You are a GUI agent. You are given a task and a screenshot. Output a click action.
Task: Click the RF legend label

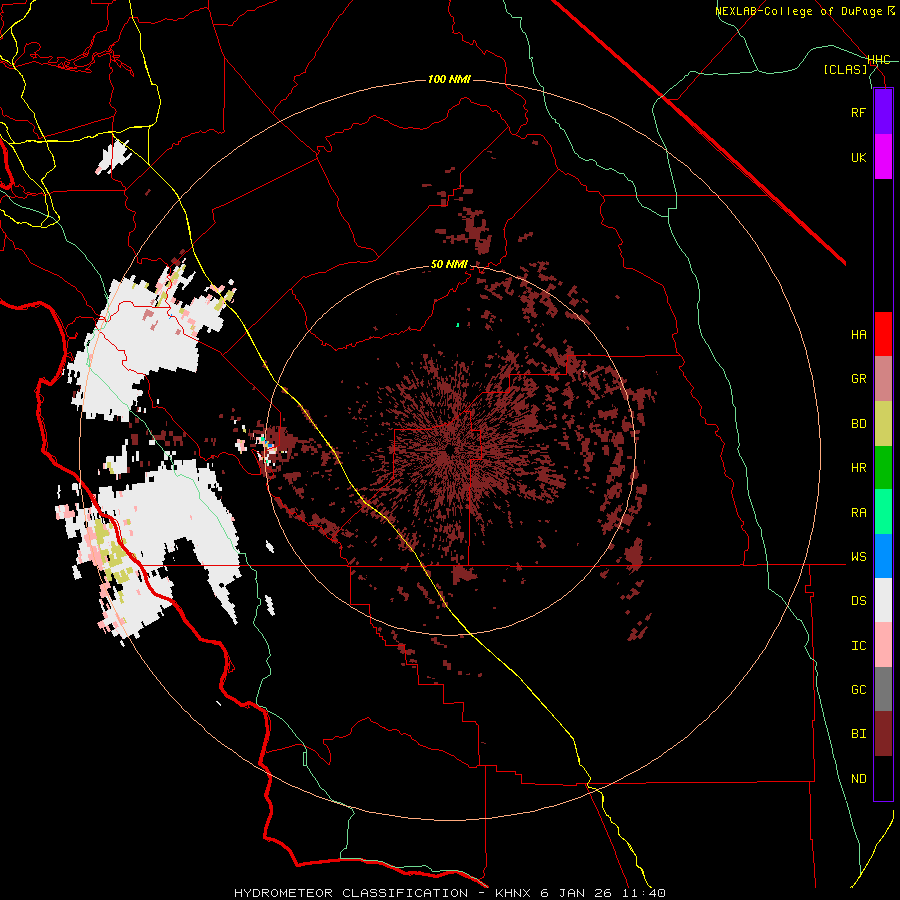(858, 112)
